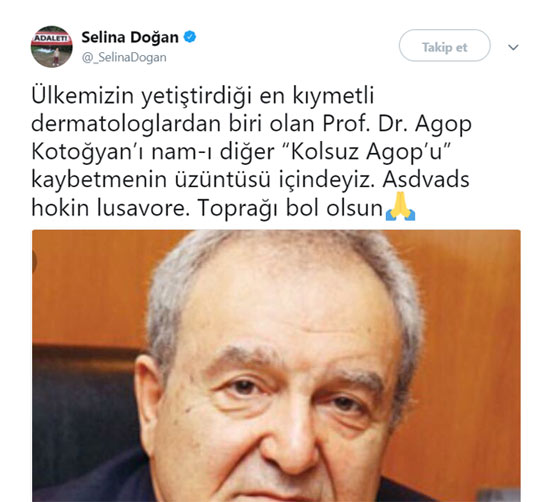Click the tweet text about Agop Kotoğyan
Viewport: 550px width, 502px height.
[251, 152]
